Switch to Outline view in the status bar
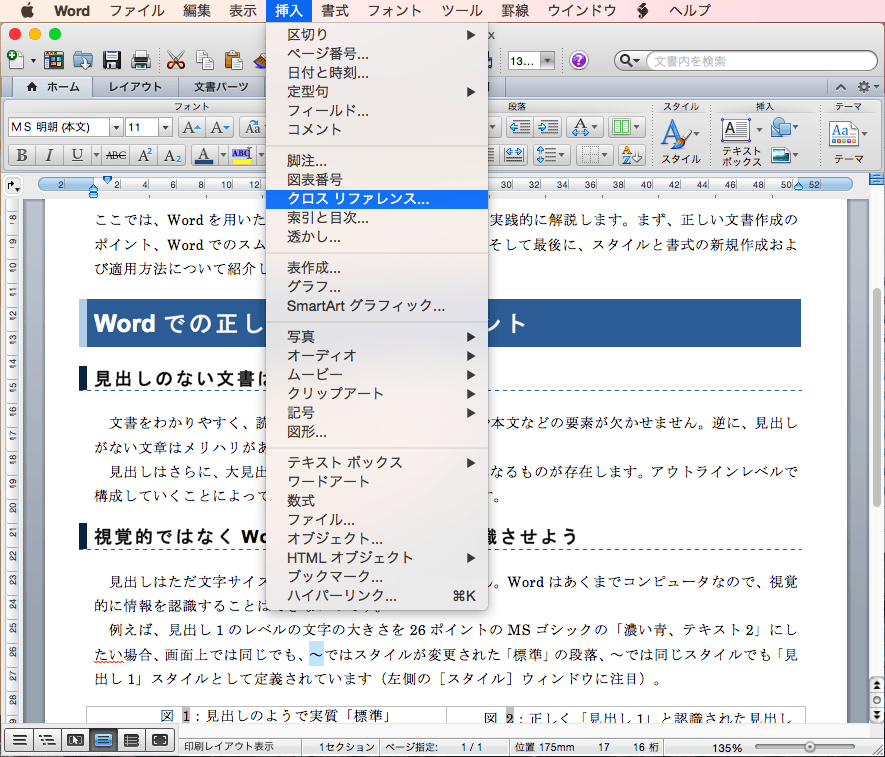 point(48,740)
